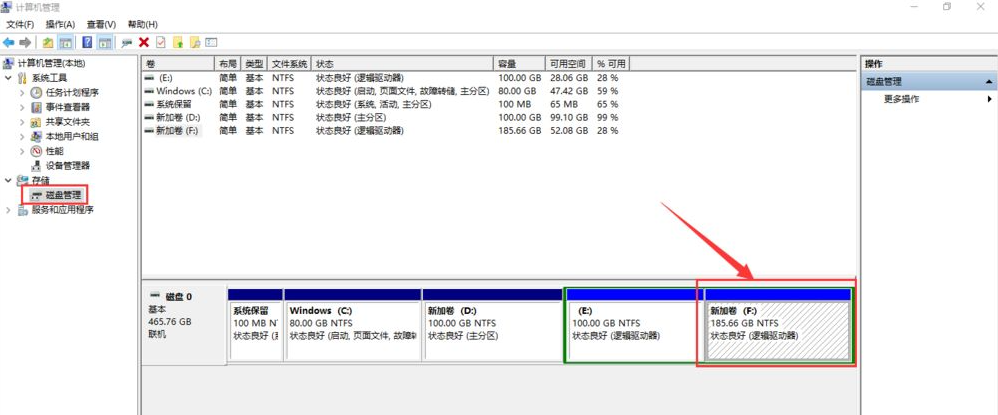This screenshot has width=998, height=415.
Task: Click the 性能 monitor icon
Action: (36, 151)
